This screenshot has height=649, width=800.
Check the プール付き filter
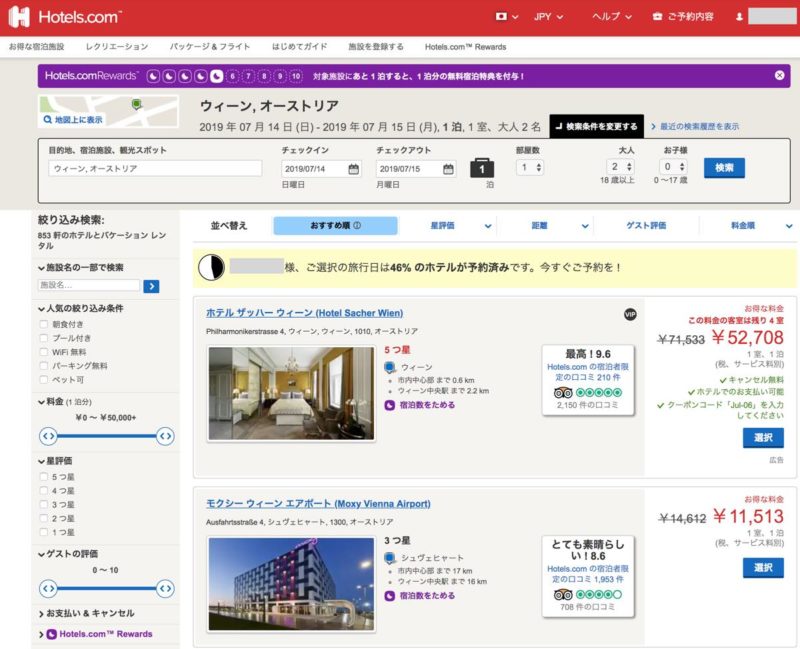44,338
